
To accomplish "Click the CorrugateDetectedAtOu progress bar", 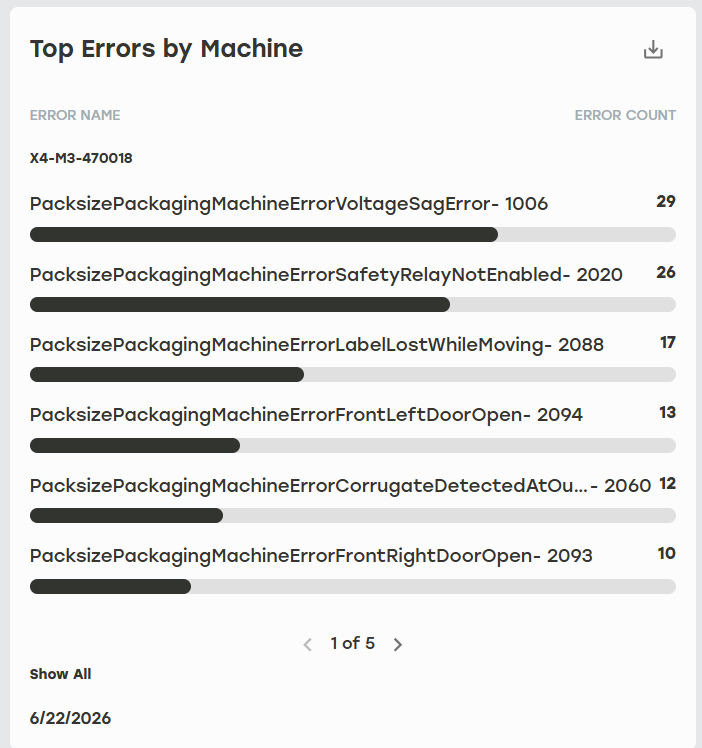I will pyautogui.click(x=352, y=516).
